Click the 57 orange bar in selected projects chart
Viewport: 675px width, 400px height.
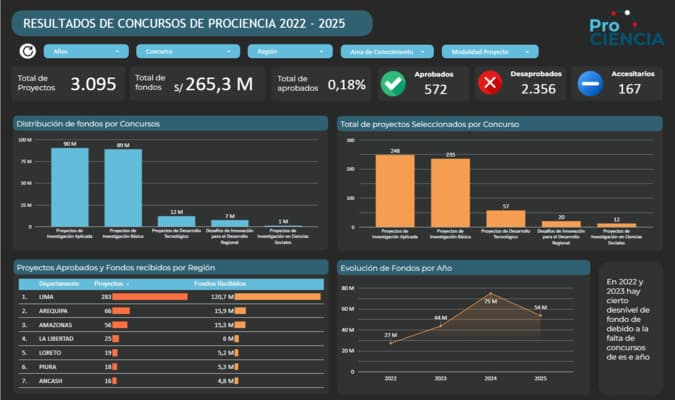click(x=506, y=219)
